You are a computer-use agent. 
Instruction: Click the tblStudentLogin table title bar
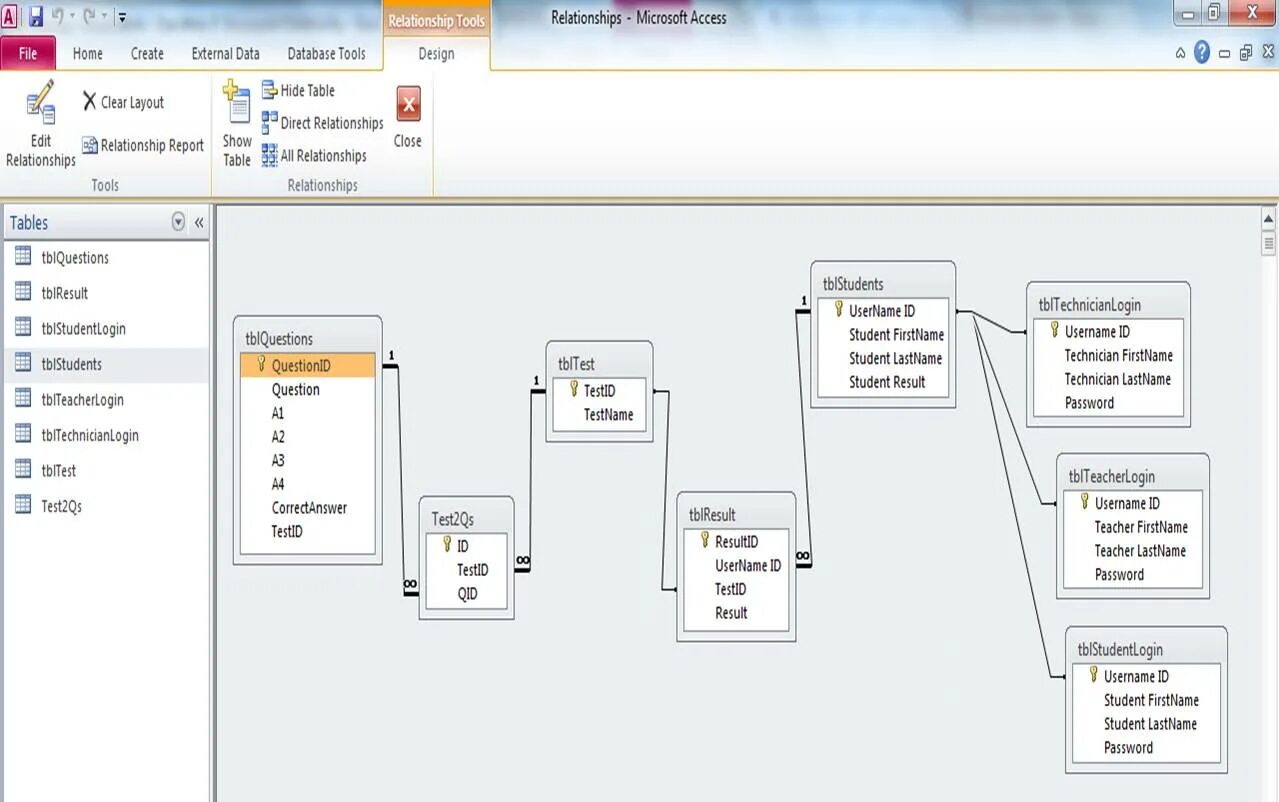point(1146,650)
